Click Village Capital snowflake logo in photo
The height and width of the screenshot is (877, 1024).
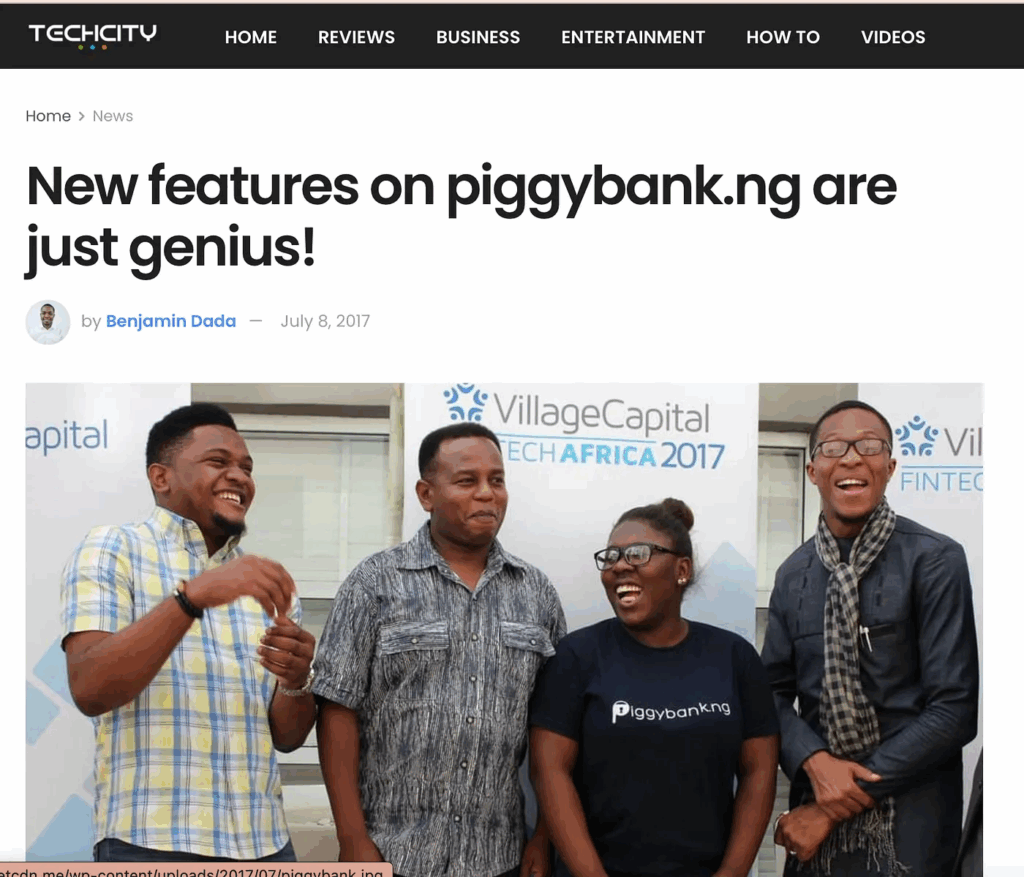[465, 402]
